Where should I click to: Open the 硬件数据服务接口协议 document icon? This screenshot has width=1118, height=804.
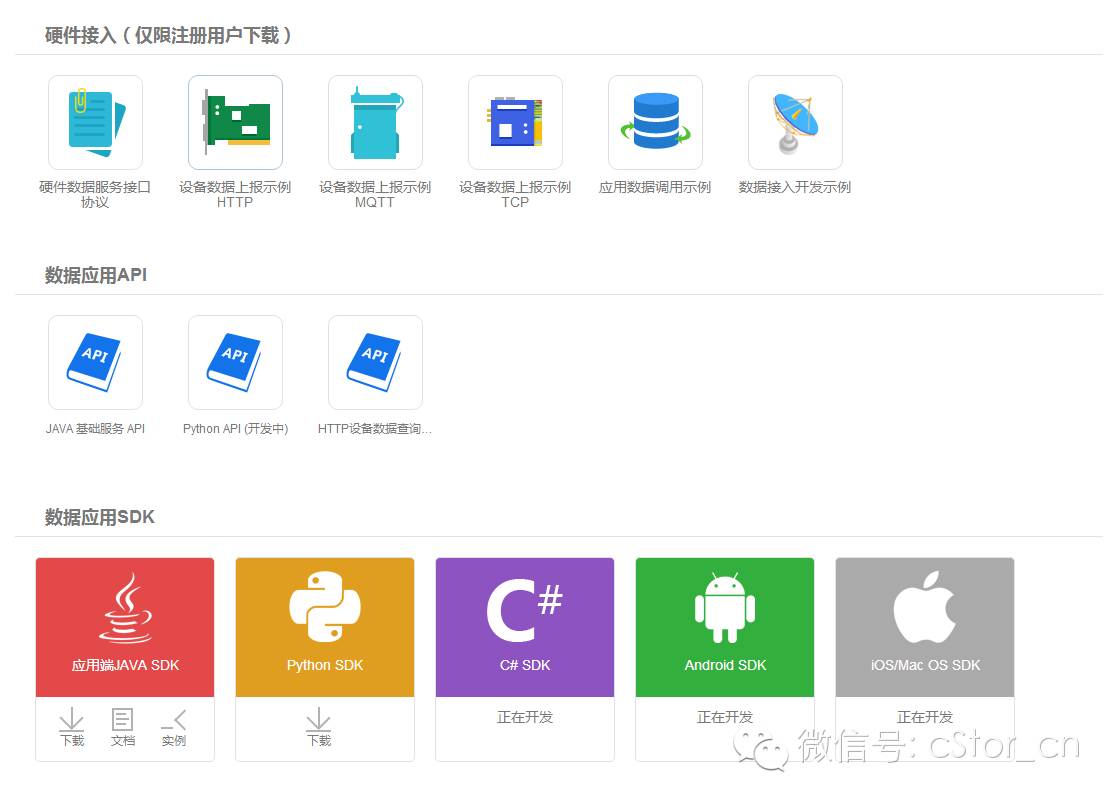pos(96,123)
